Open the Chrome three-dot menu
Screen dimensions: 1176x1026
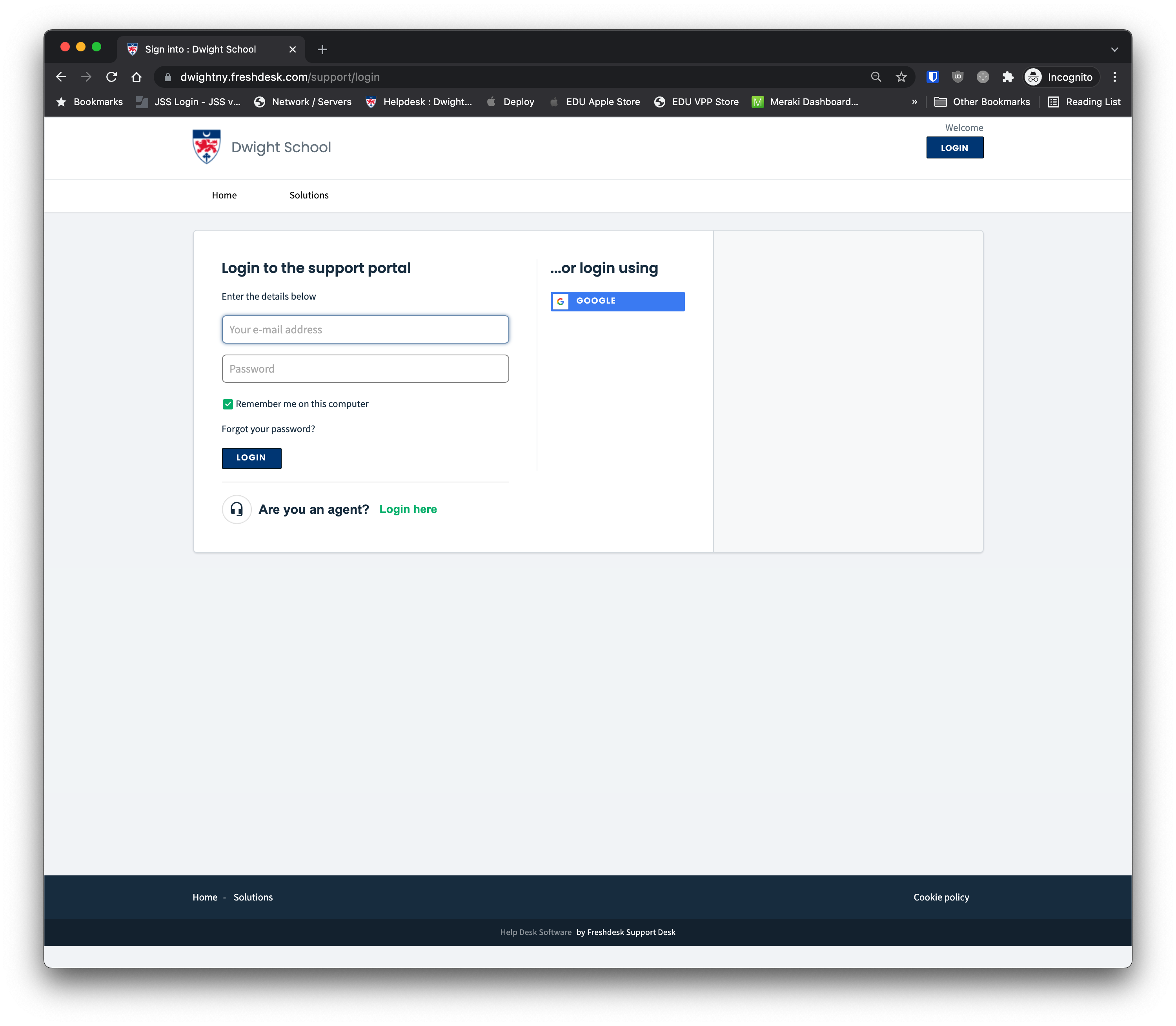point(1114,77)
